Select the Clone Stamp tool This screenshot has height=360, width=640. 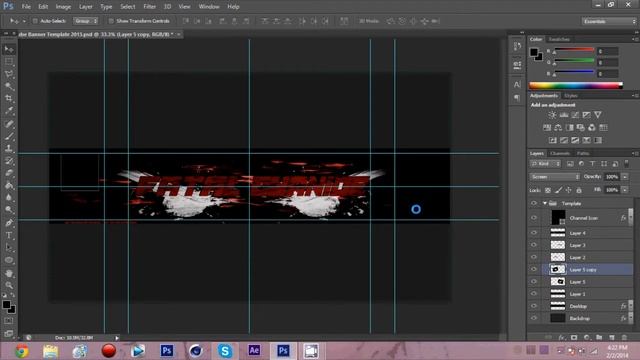pos(9,148)
